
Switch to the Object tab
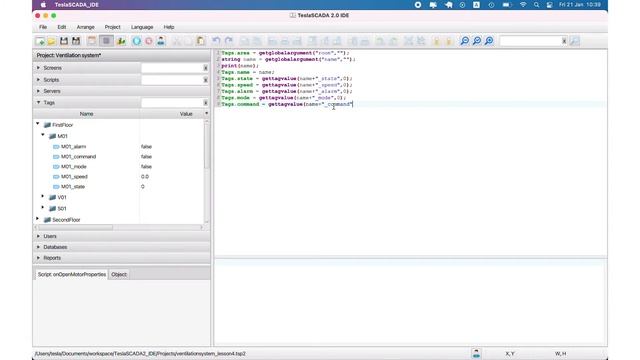(119, 274)
